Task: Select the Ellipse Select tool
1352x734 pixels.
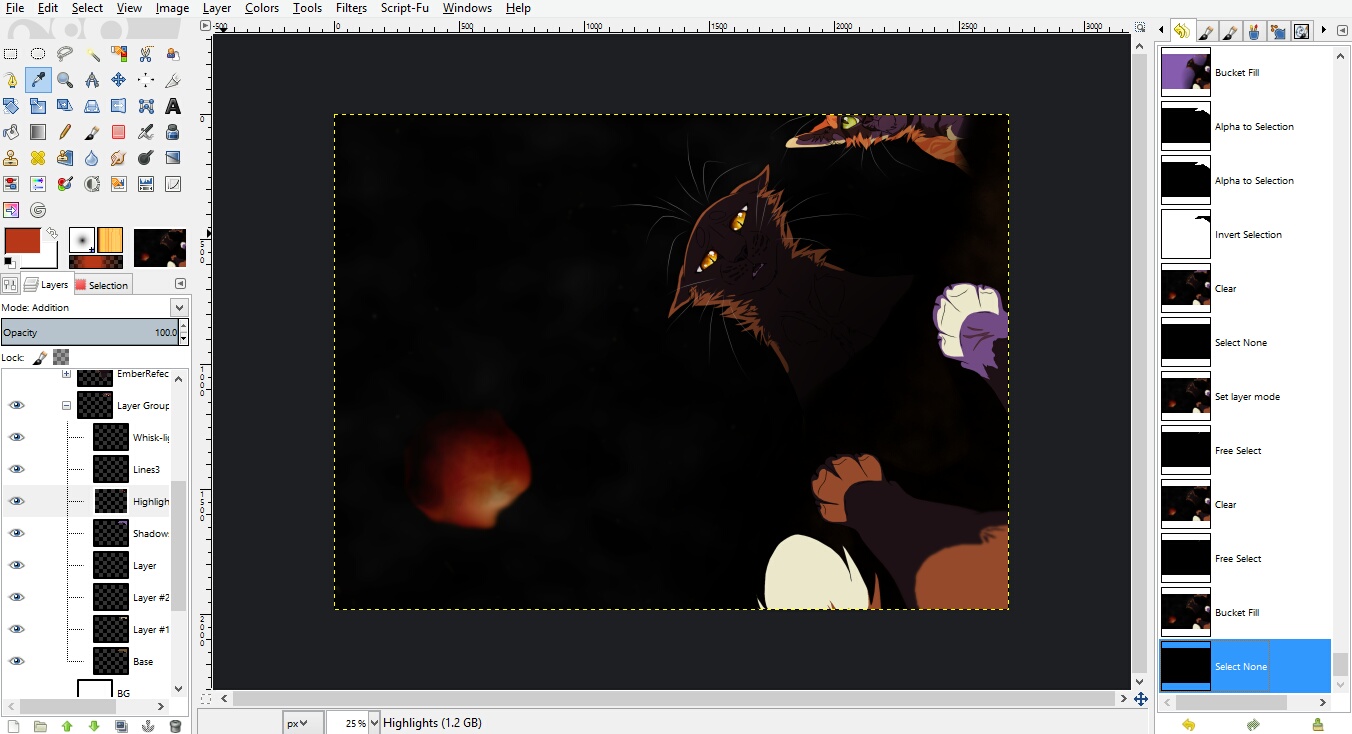Action: click(38, 54)
